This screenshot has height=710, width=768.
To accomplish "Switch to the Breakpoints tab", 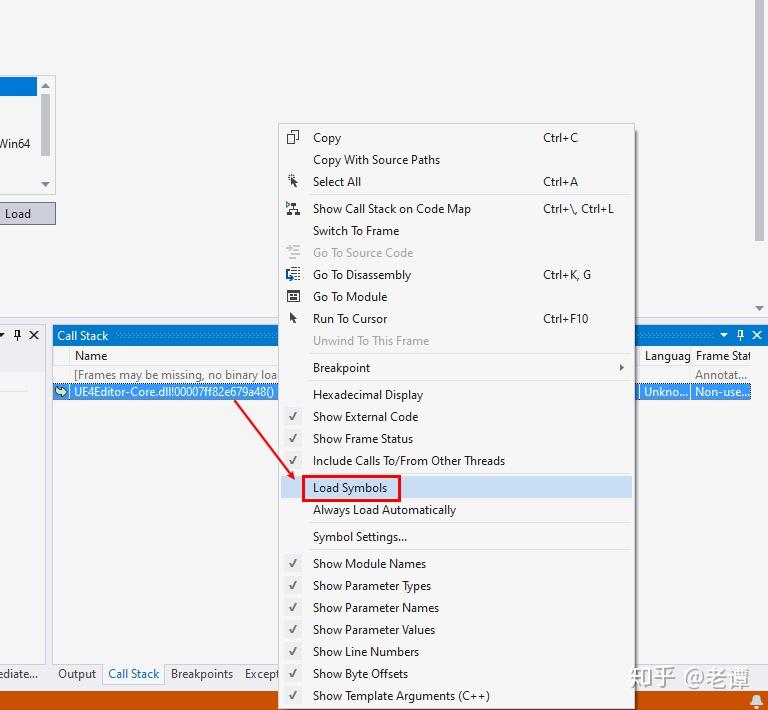I will (x=202, y=674).
